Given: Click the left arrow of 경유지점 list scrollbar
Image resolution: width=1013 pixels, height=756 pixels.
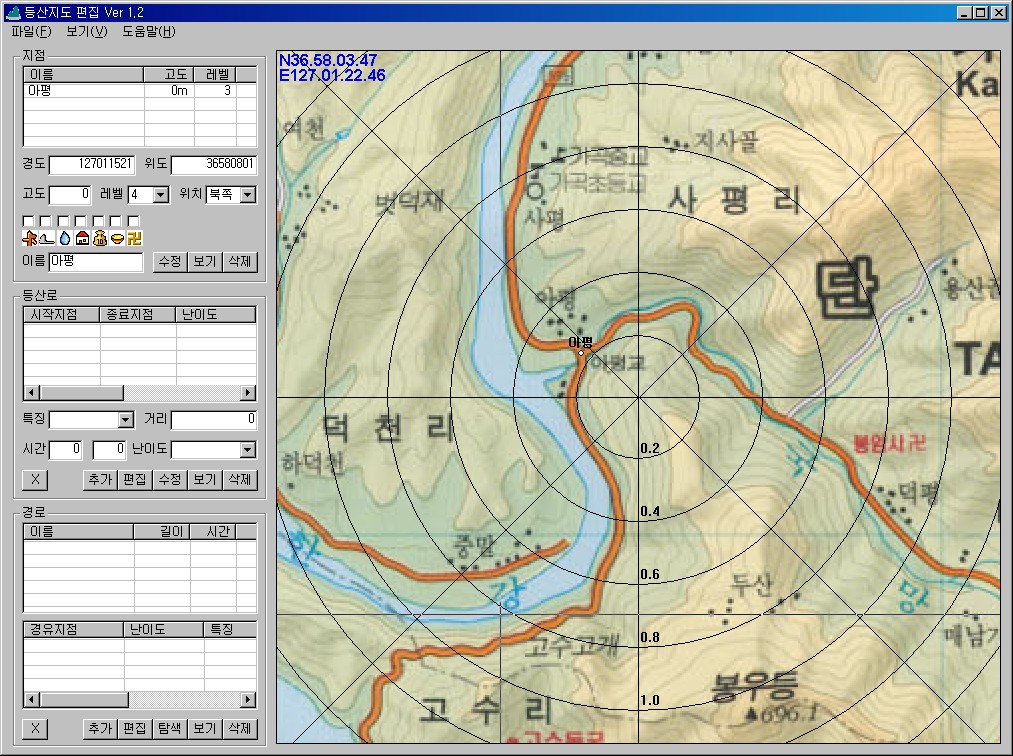Looking at the screenshot, I should 32,699.
